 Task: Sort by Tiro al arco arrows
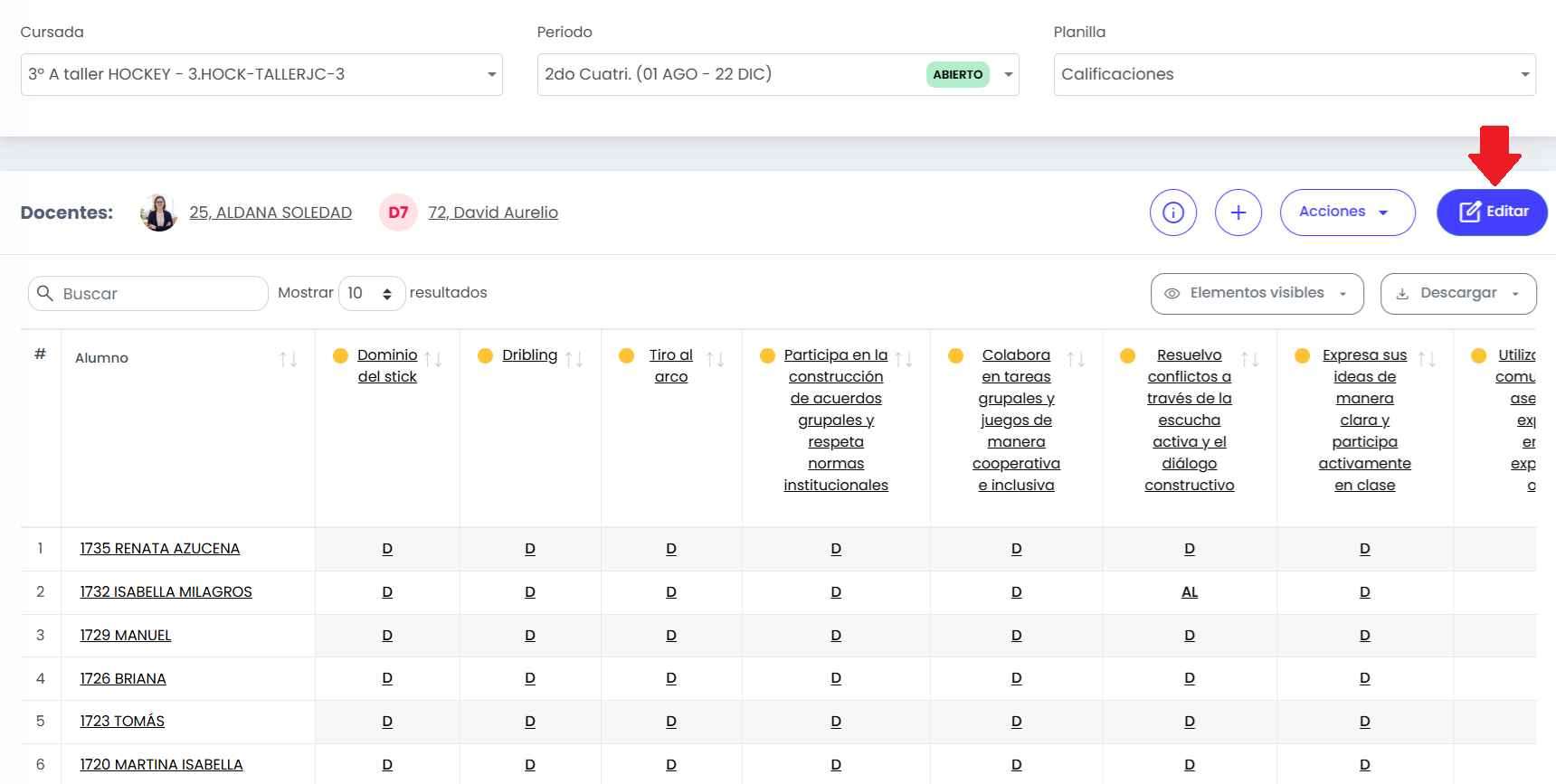coord(716,359)
